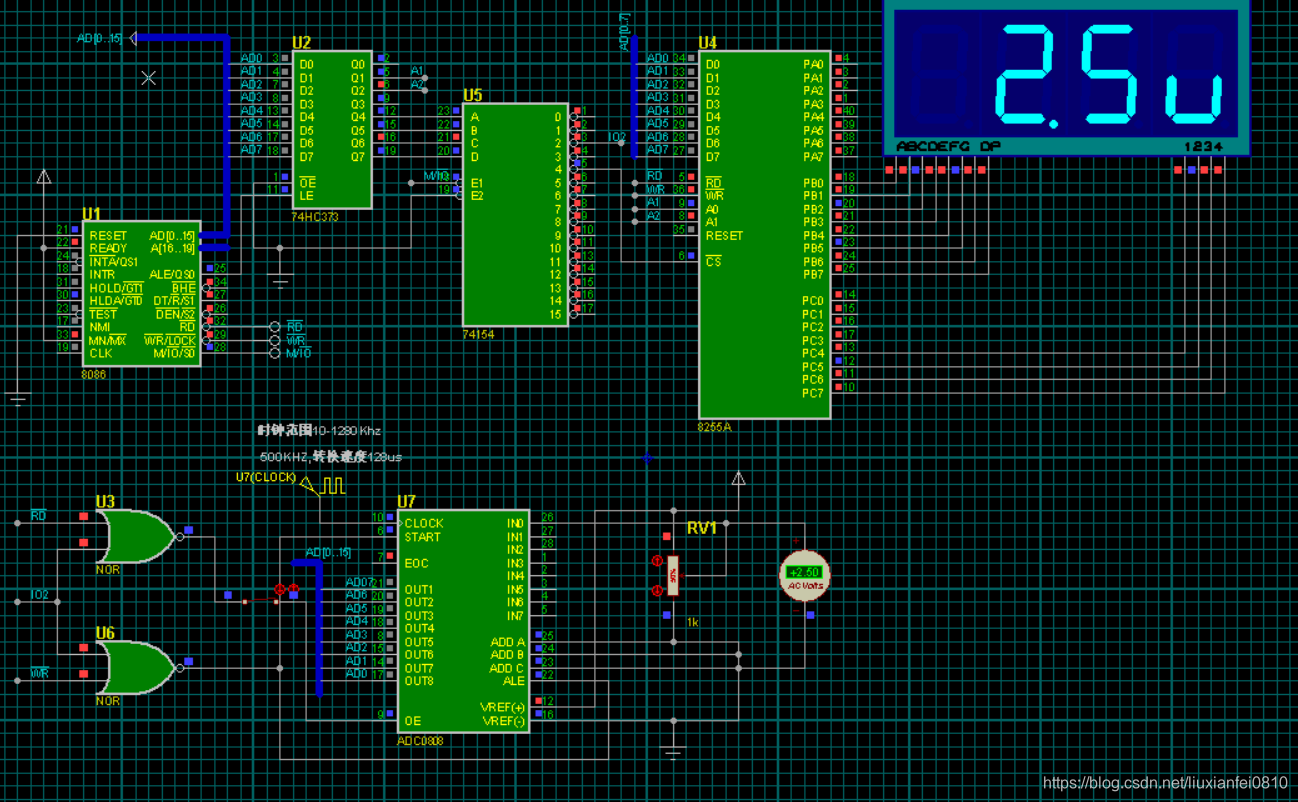
Task: Click the '1k' potentiometer value label
Action: pos(692,622)
